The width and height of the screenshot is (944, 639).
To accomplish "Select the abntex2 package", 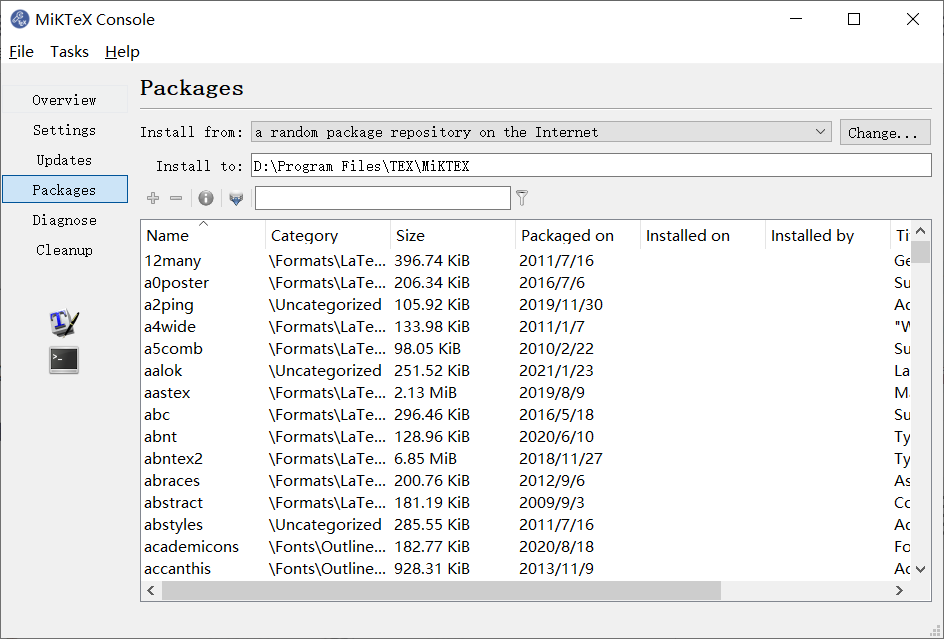I will click(527, 458).
